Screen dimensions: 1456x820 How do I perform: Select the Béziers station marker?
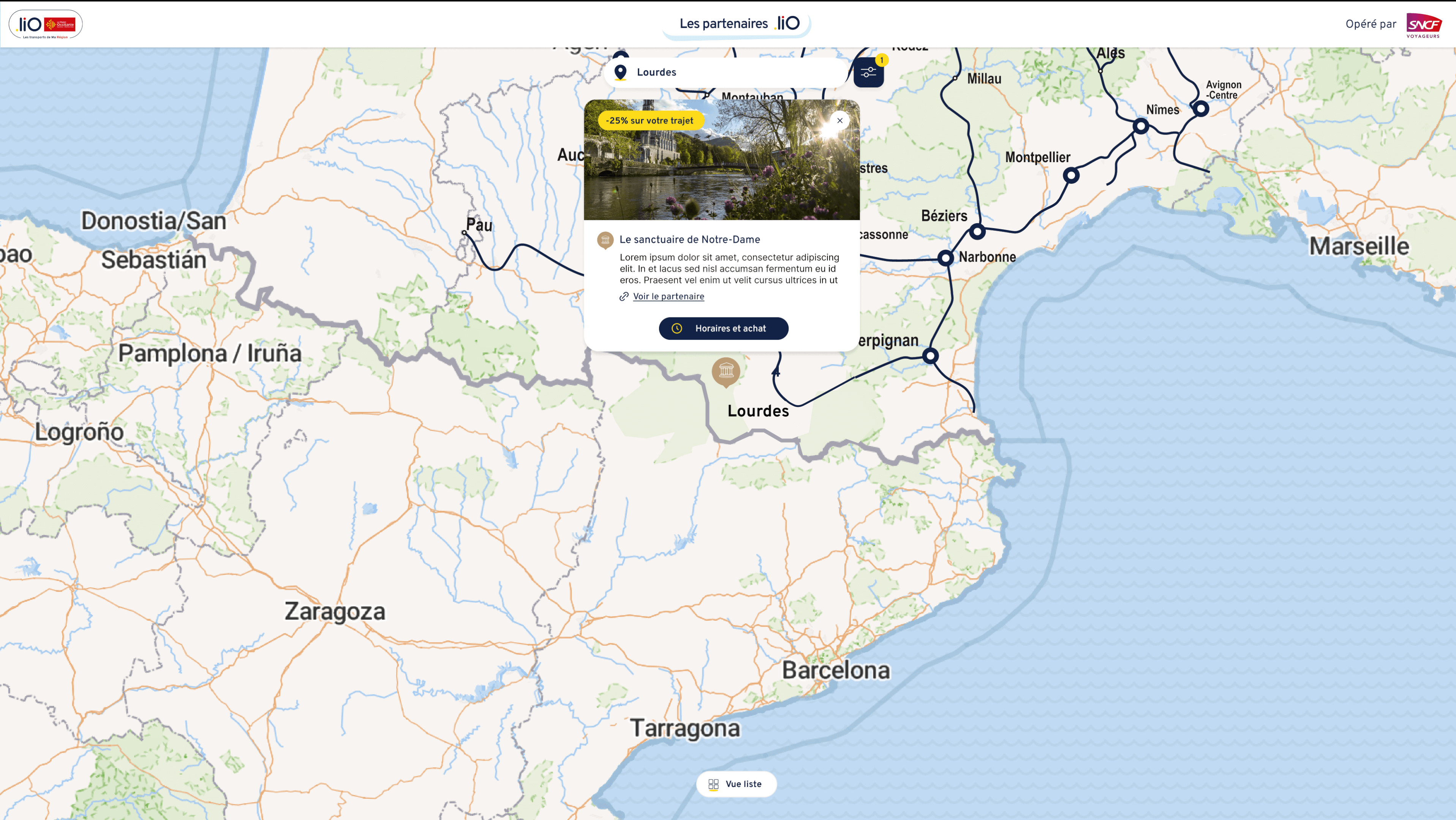pos(977,232)
